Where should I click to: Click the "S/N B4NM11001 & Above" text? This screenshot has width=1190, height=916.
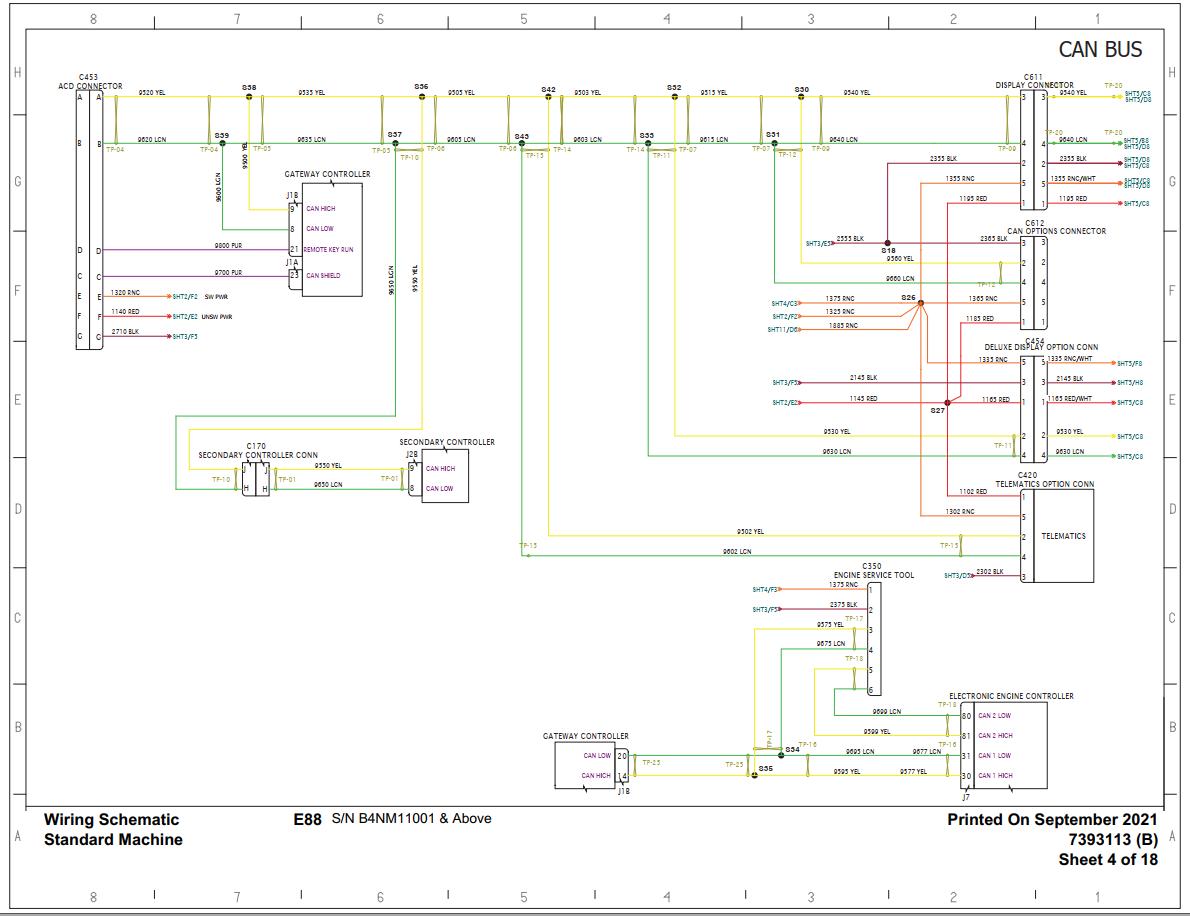411,818
